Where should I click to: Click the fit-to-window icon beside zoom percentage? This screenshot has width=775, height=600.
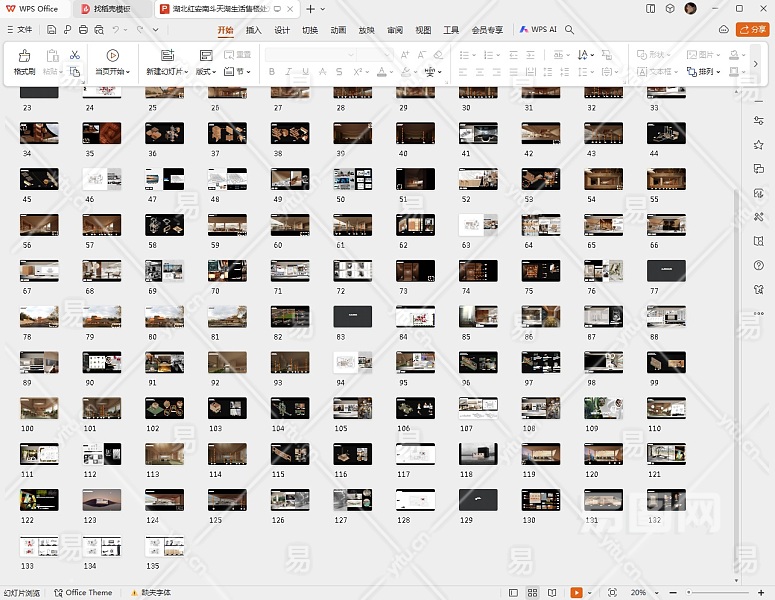(x=612, y=593)
